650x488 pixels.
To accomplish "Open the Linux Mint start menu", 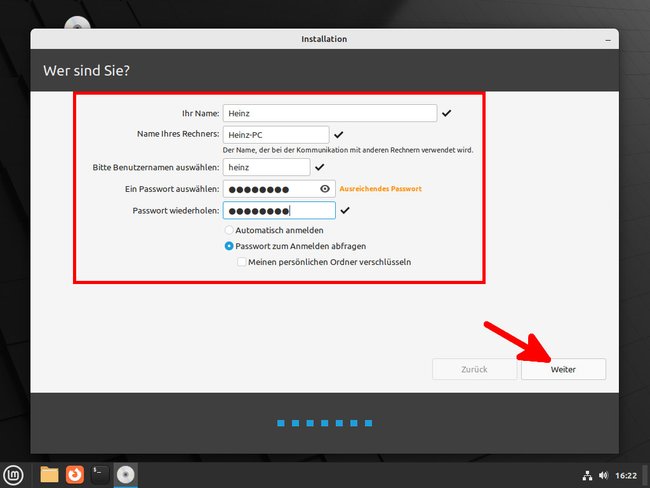I will (x=13, y=475).
